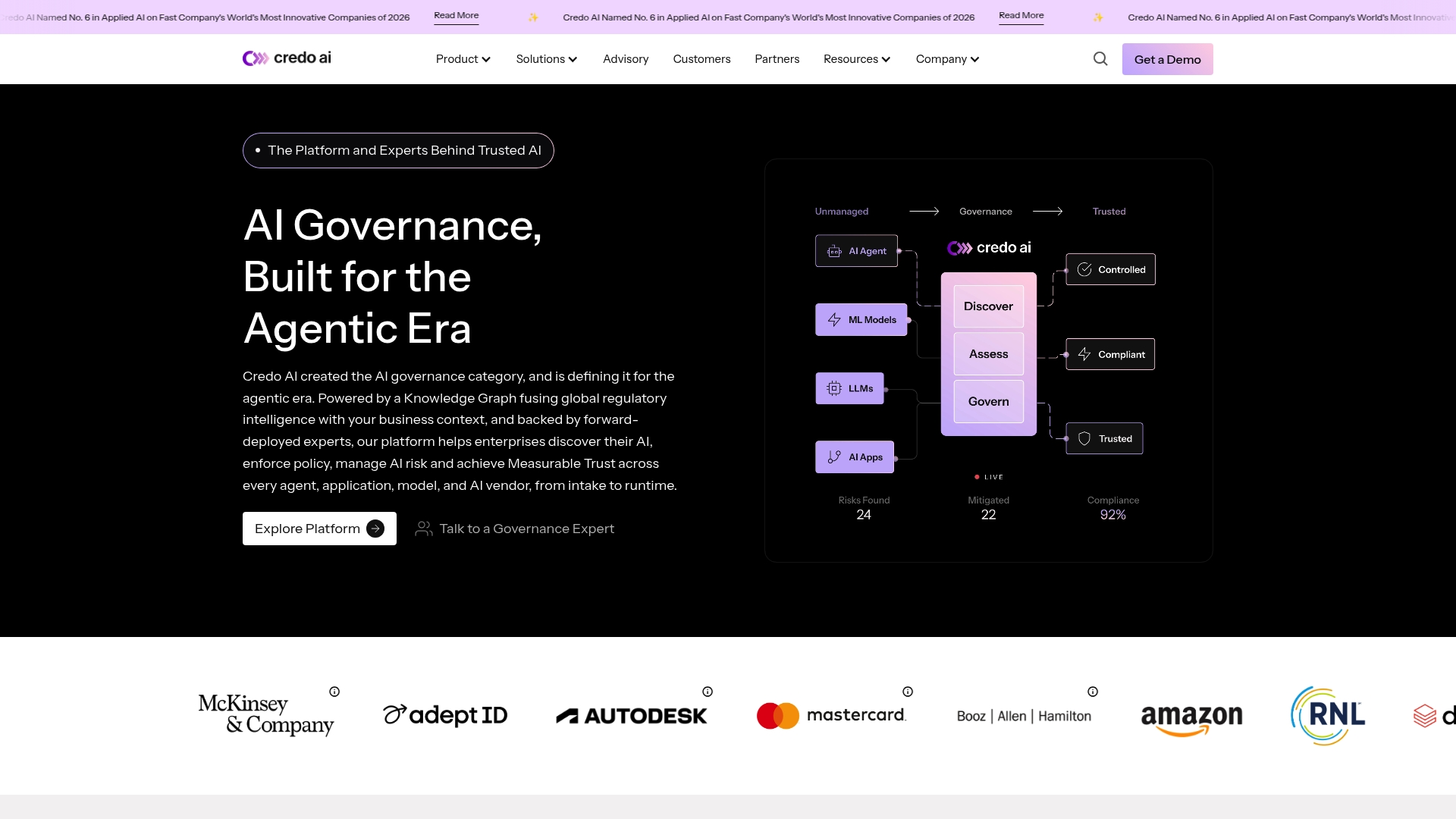Viewport: 1456px width, 819px height.
Task: Open the Customers nav item
Action: 701,59
